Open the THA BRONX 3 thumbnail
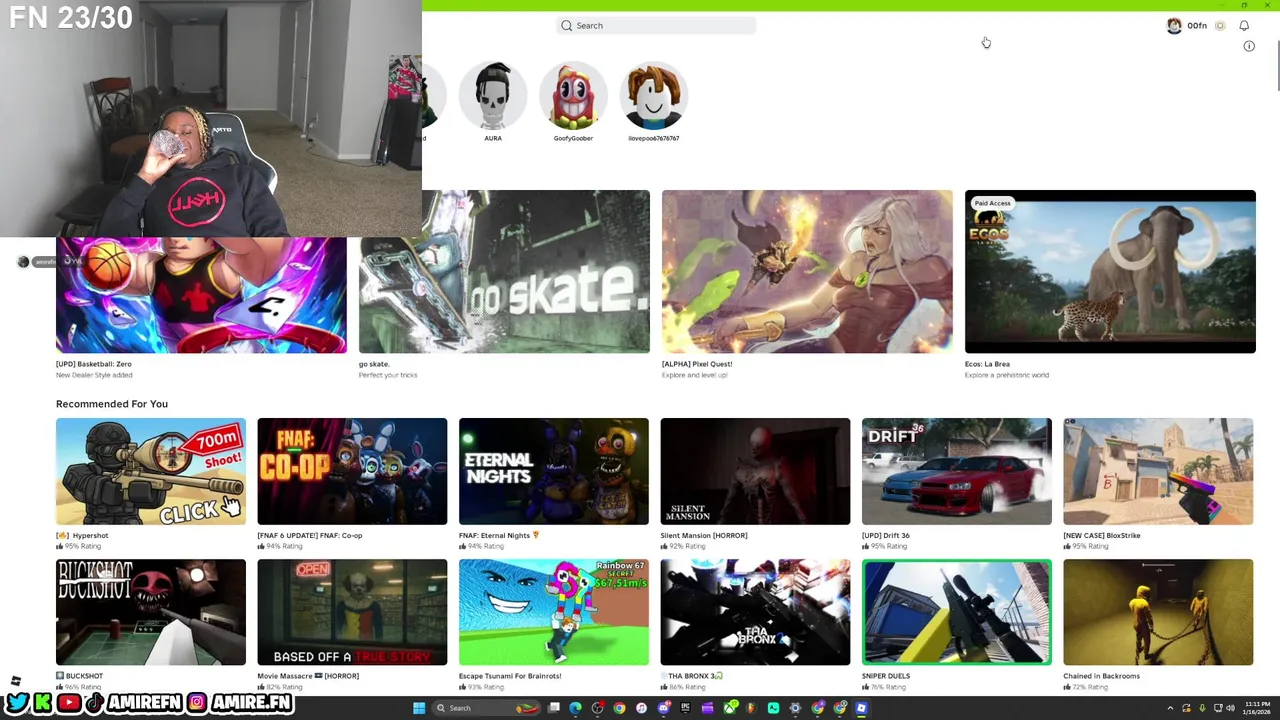1280x720 pixels. (755, 612)
